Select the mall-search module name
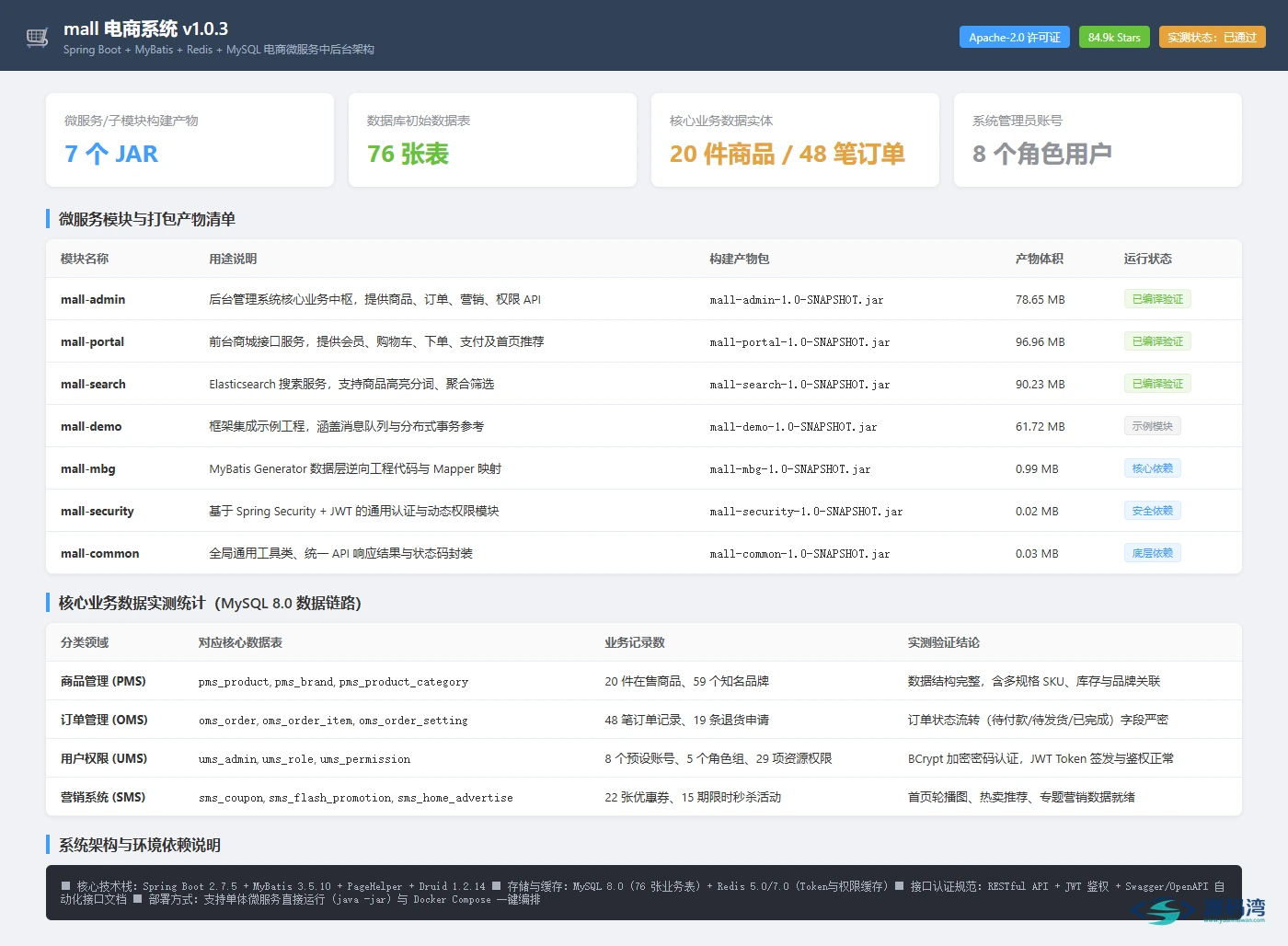1288x946 pixels. (93, 384)
